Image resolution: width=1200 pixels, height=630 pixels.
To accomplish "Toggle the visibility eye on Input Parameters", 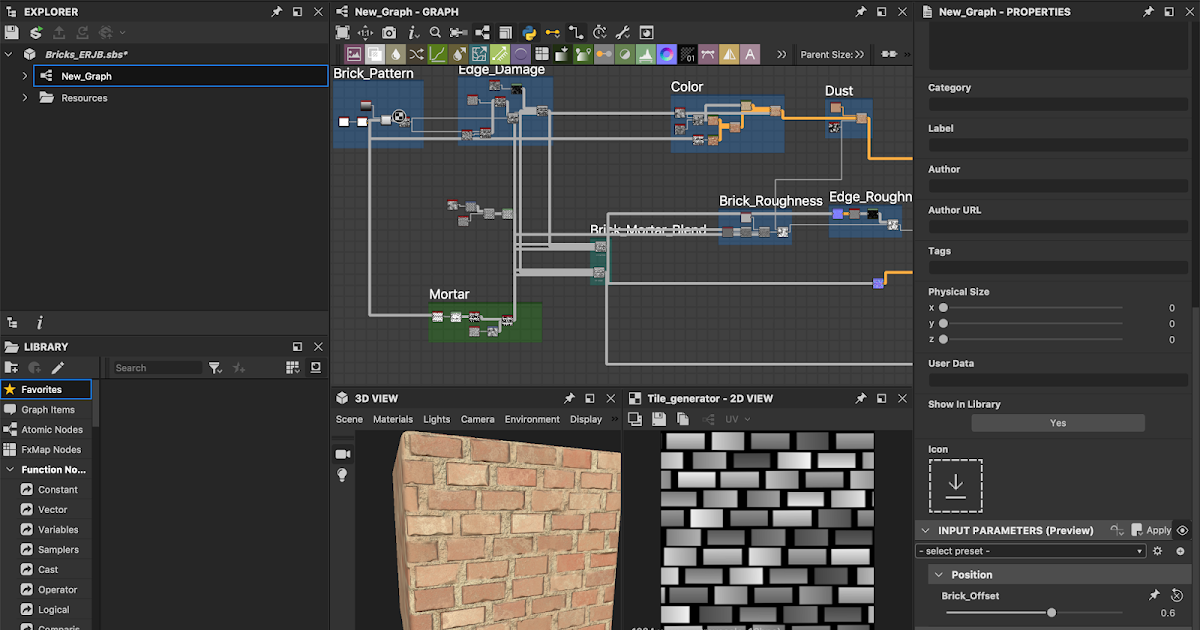I will point(1183,530).
